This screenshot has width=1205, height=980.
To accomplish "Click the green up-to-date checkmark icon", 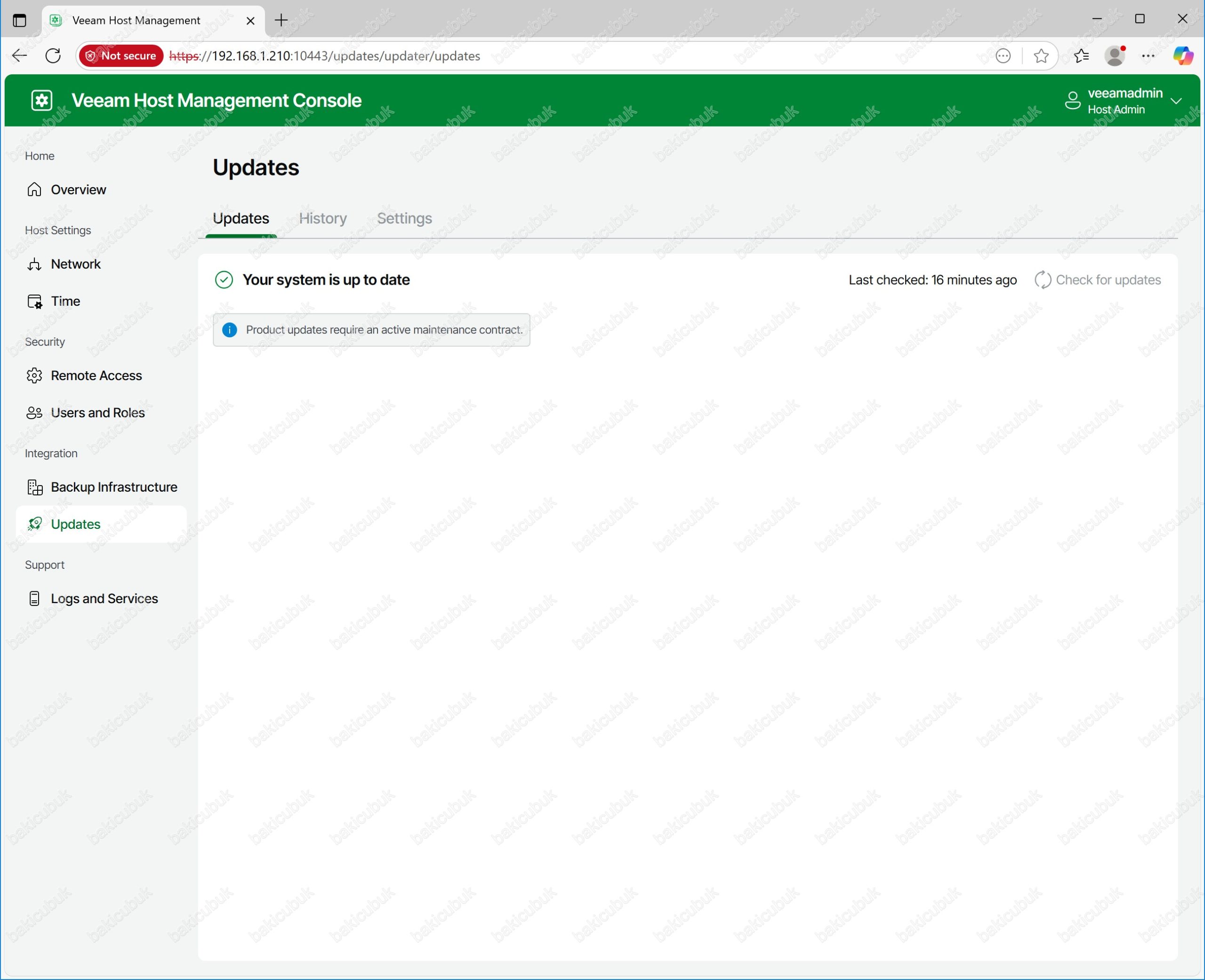I will coord(224,279).
